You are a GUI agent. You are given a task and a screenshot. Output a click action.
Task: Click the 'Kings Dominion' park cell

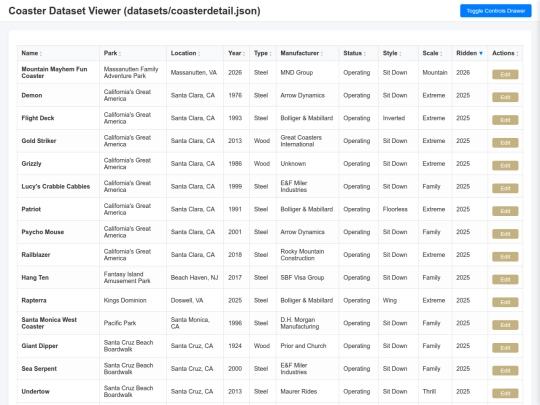133,300
